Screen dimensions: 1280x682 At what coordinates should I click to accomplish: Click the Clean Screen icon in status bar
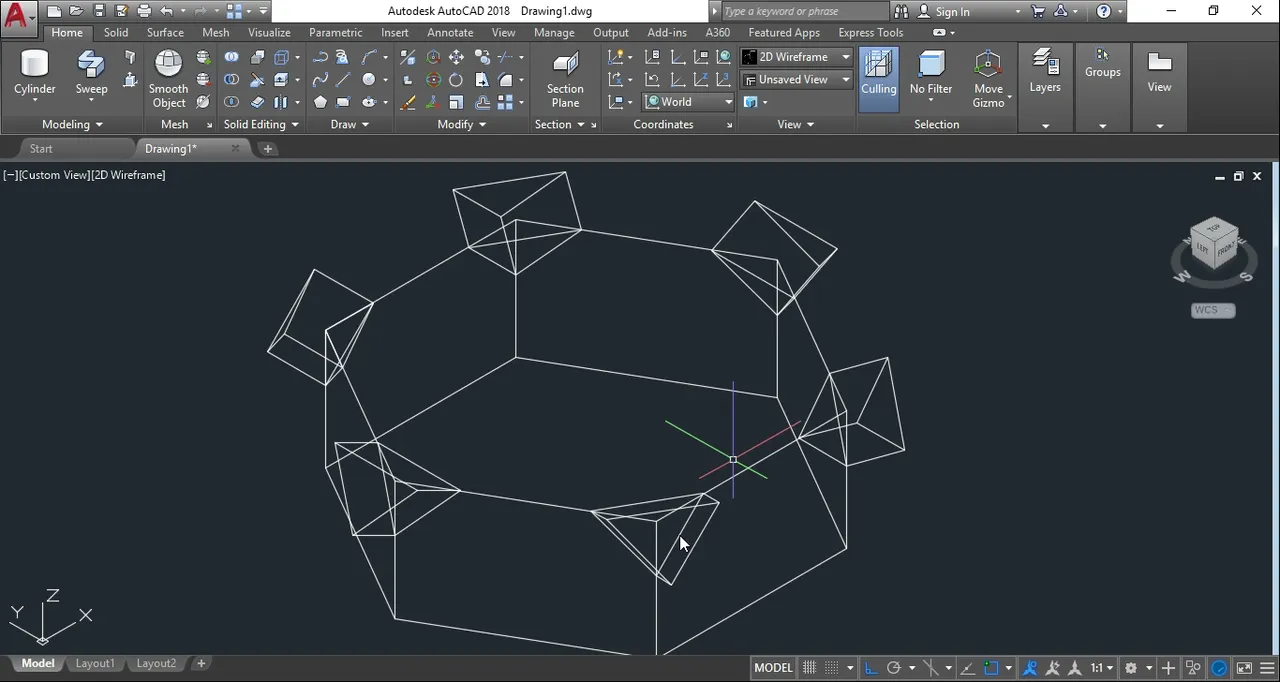point(1244,668)
